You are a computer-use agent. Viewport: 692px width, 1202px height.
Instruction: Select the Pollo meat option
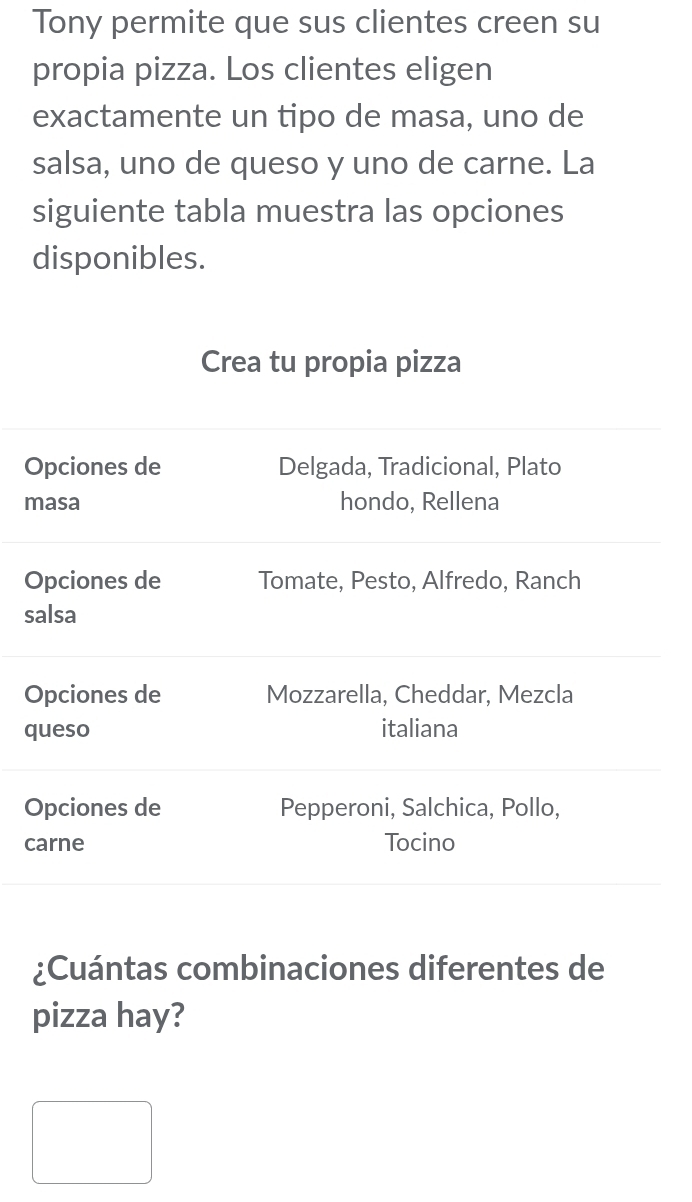[x=527, y=807]
